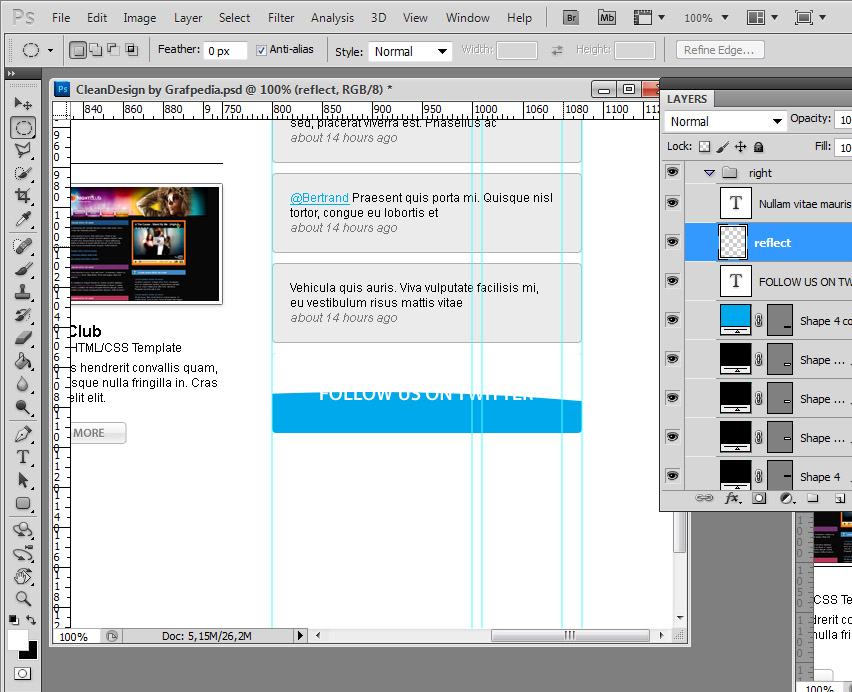
Task: Select the Paint Bucket tool
Action: click(x=23, y=361)
